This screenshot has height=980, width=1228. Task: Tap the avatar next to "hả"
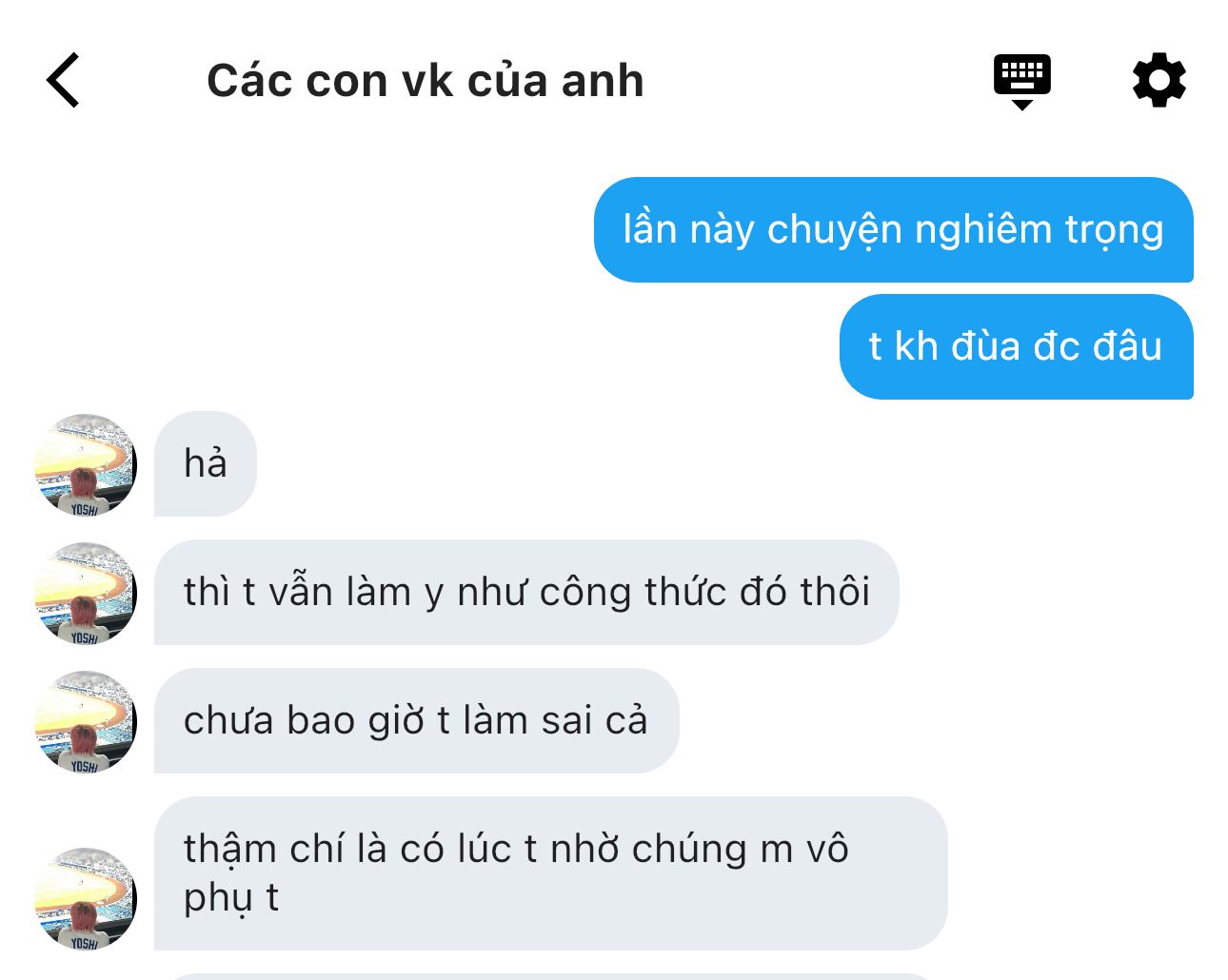pos(86,464)
